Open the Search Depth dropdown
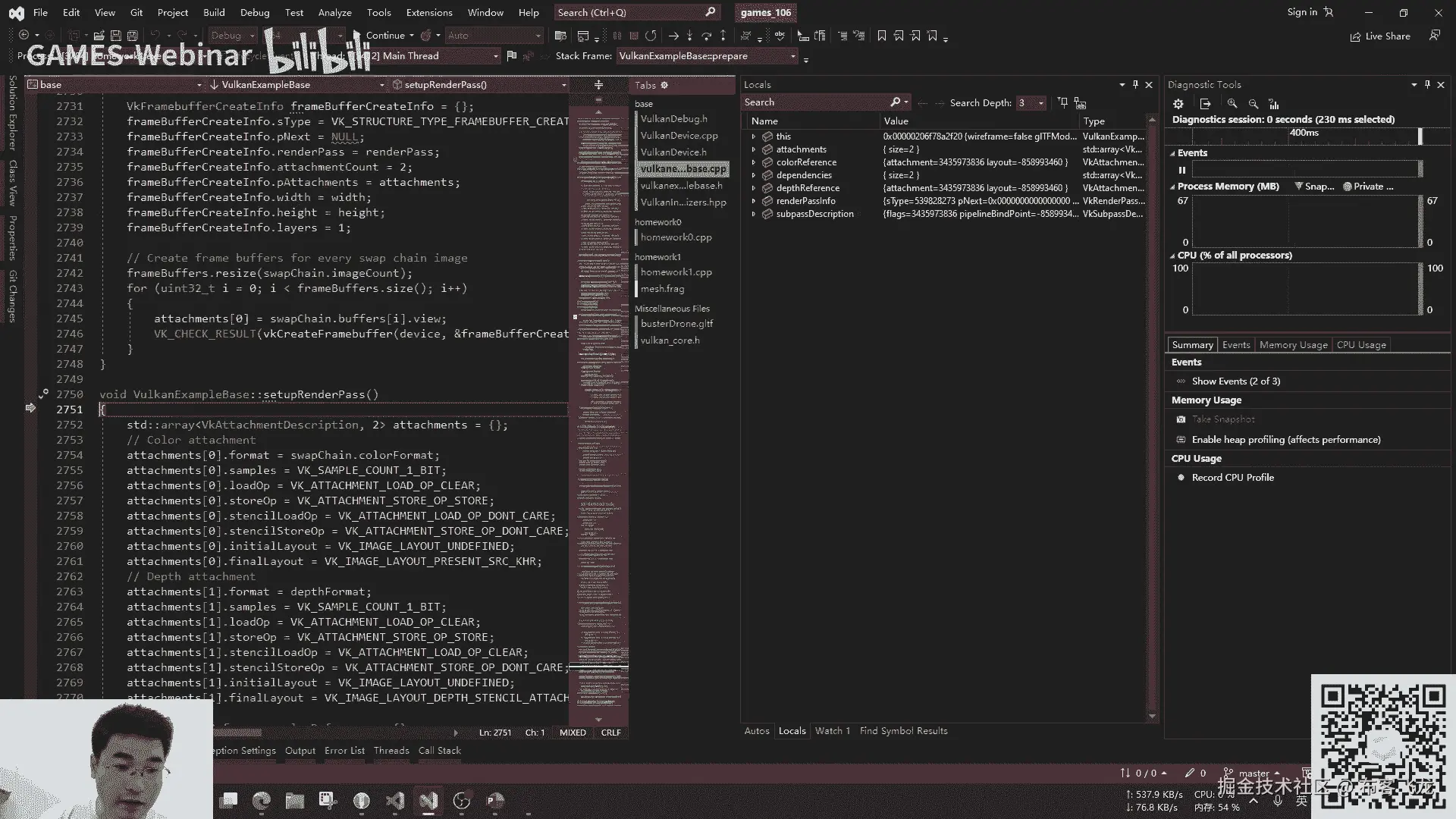The height and width of the screenshot is (819, 1456). coord(1041,103)
